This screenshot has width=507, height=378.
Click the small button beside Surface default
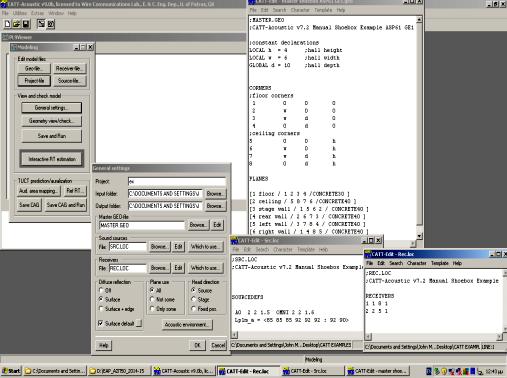pyautogui.click(x=139, y=323)
